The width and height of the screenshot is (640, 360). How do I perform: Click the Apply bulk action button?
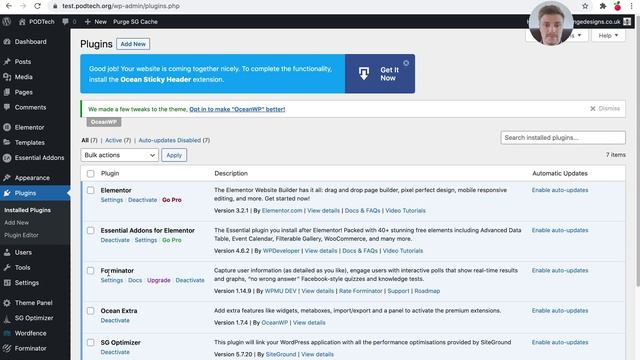[174, 155]
